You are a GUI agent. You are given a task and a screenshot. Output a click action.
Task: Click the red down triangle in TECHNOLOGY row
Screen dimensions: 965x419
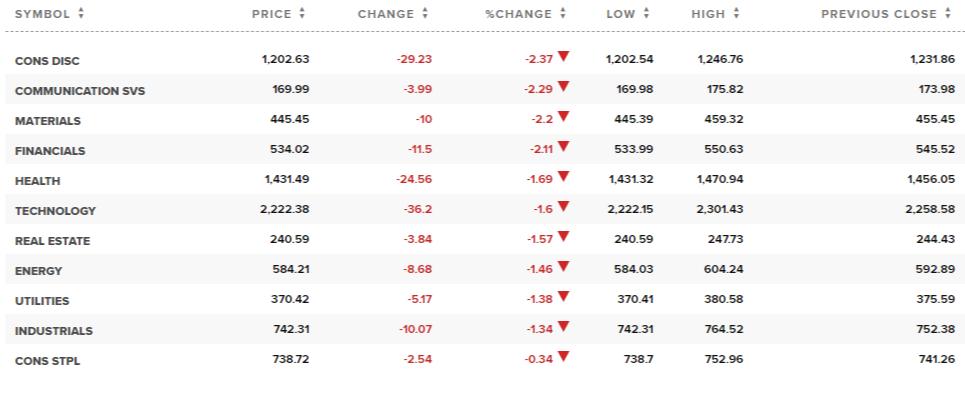[564, 207]
